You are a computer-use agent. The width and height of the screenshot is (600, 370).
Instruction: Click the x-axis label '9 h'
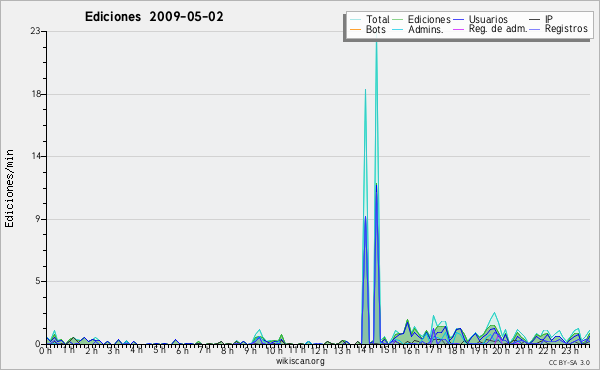pyautogui.click(x=251, y=350)
